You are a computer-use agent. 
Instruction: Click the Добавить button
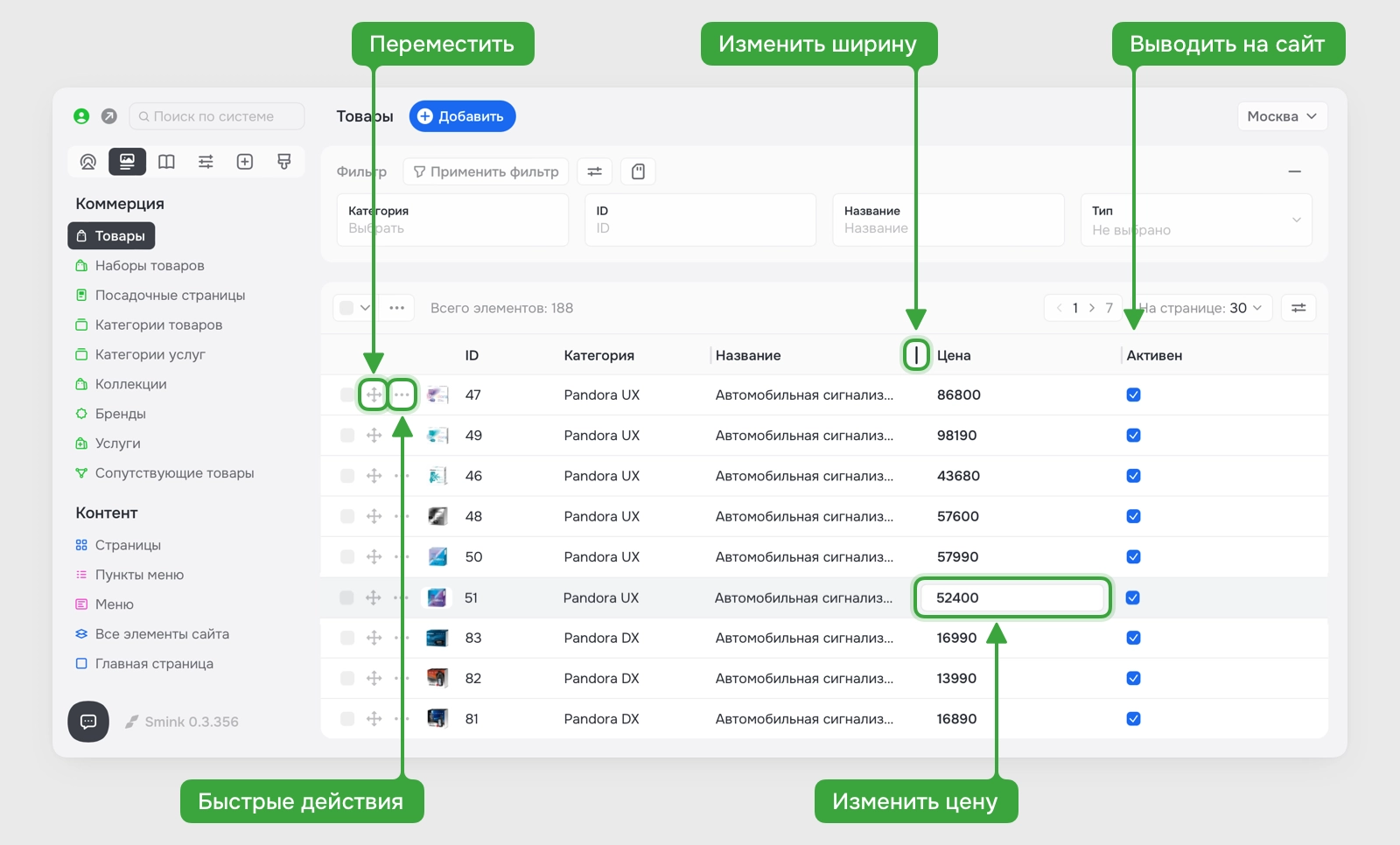point(462,116)
